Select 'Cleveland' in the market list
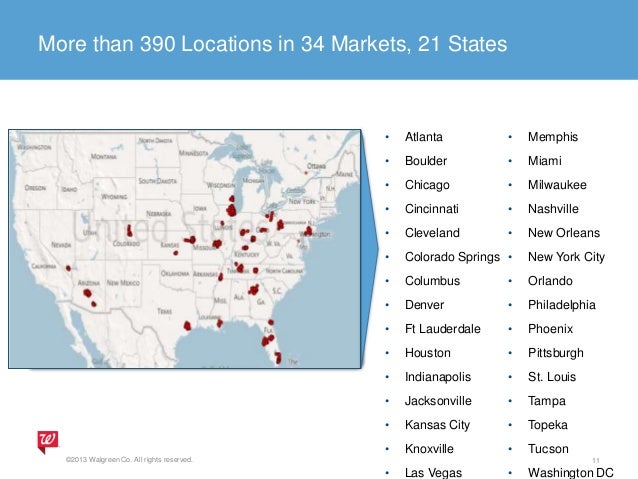This screenshot has height=479, width=638. point(432,233)
